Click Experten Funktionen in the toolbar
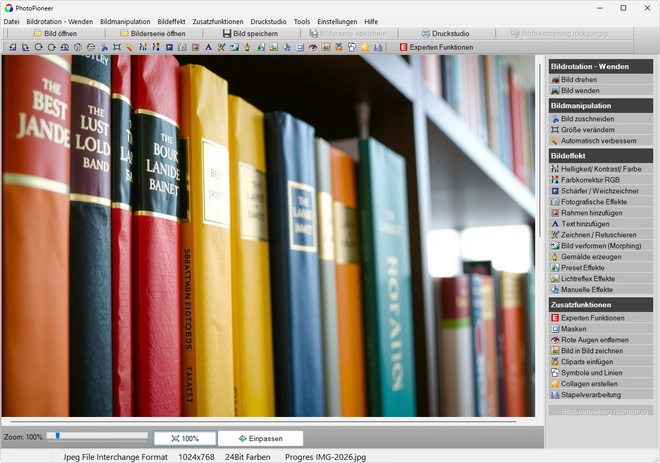The width and height of the screenshot is (660, 463). pos(435,47)
